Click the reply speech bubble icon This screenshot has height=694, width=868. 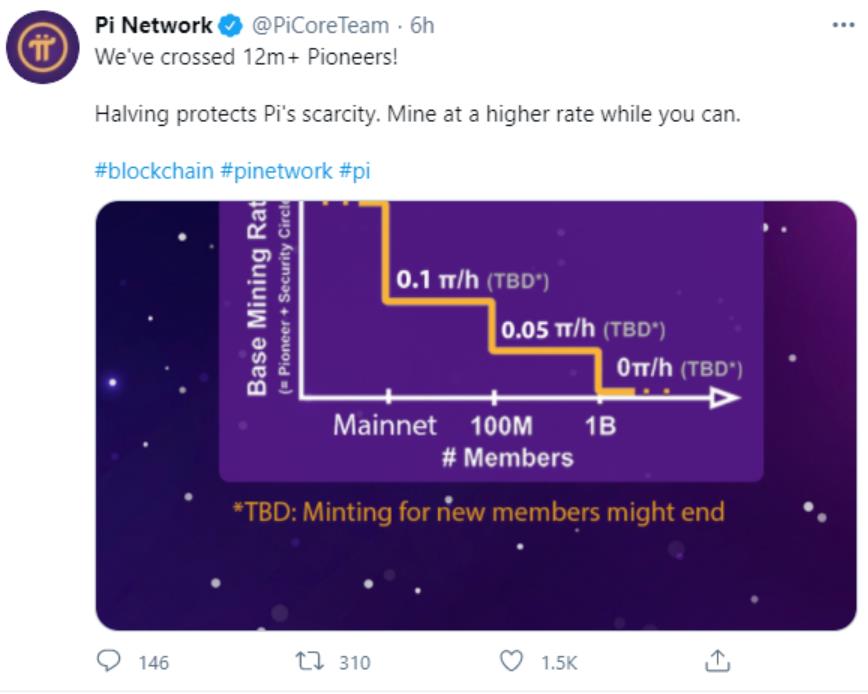(x=108, y=661)
